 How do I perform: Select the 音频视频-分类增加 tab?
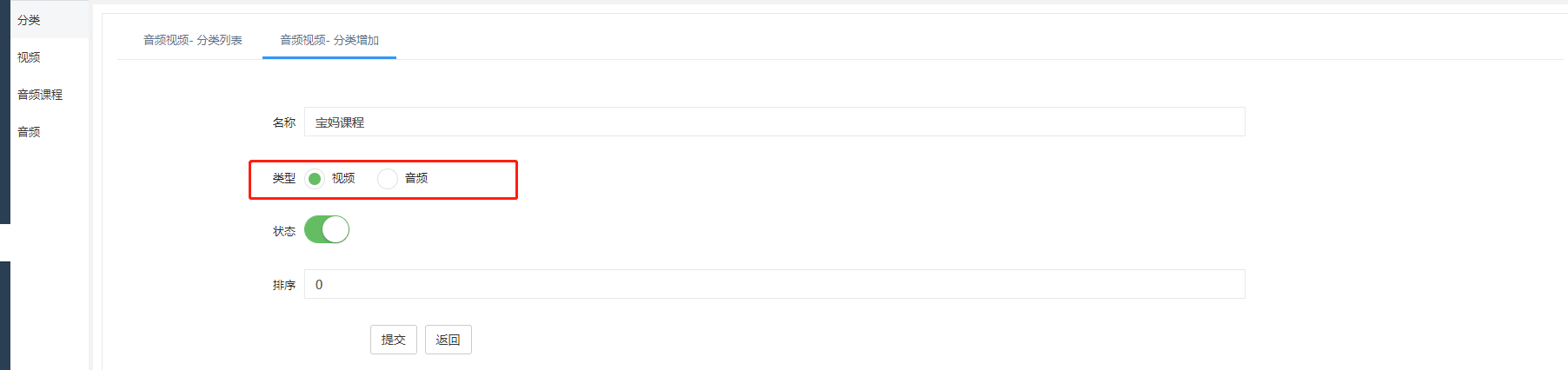point(329,40)
